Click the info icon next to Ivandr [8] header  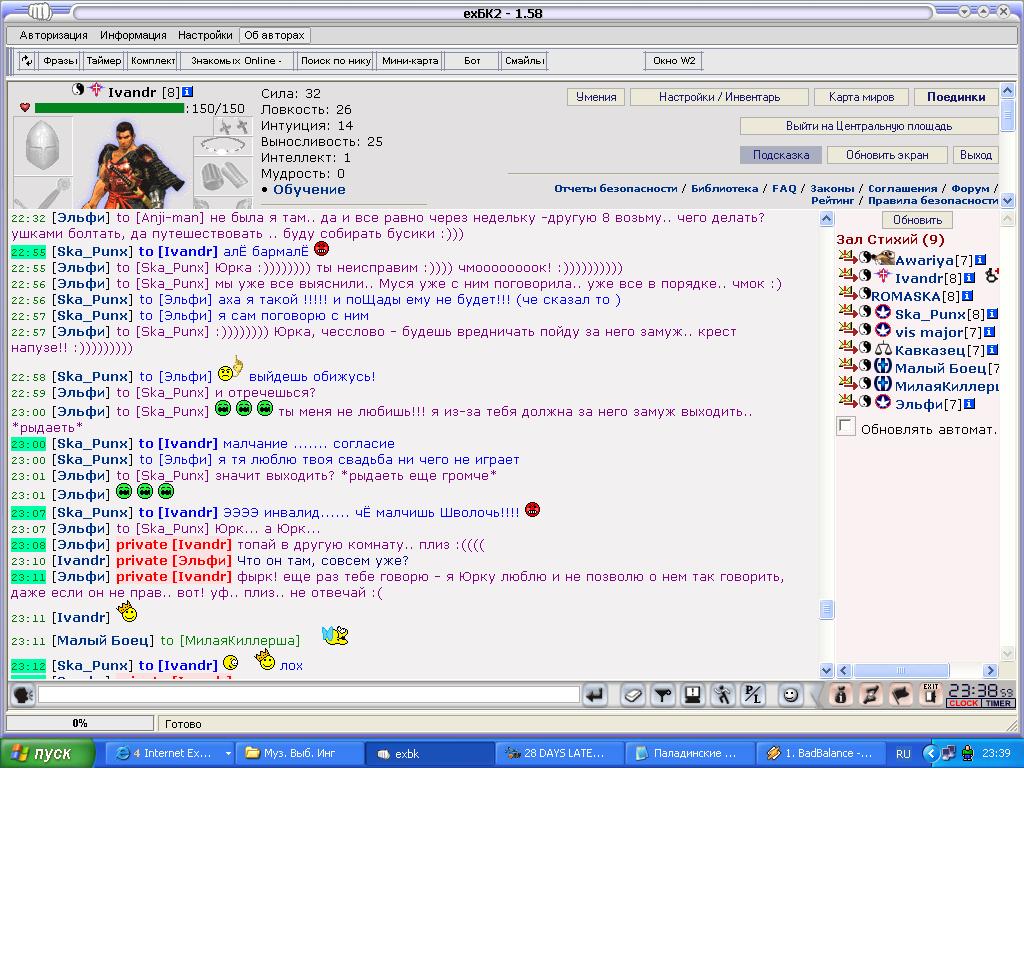[x=187, y=91]
